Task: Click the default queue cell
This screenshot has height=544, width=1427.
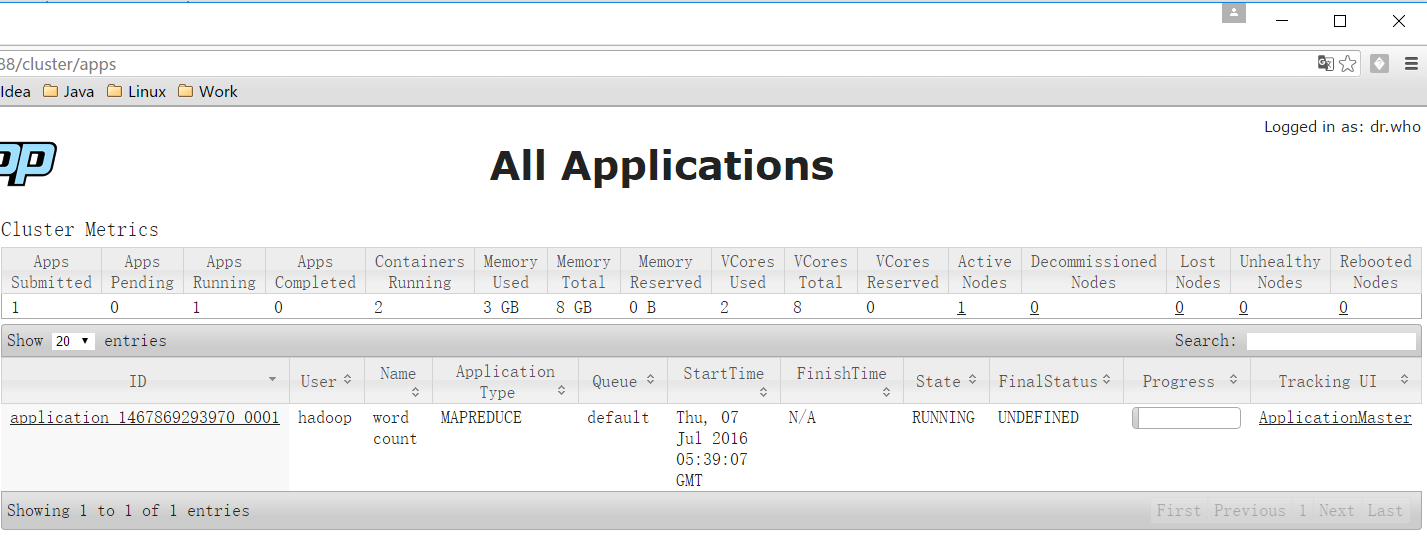Action: 618,418
